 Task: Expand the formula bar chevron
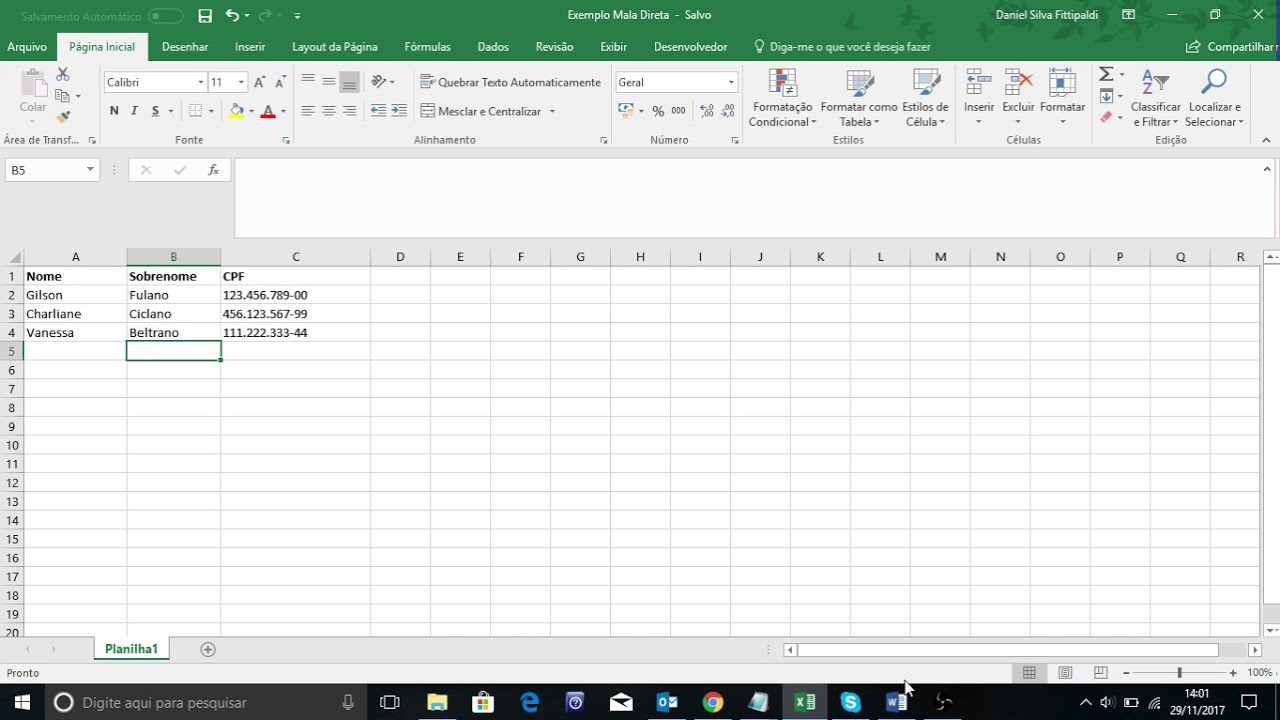(1267, 170)
